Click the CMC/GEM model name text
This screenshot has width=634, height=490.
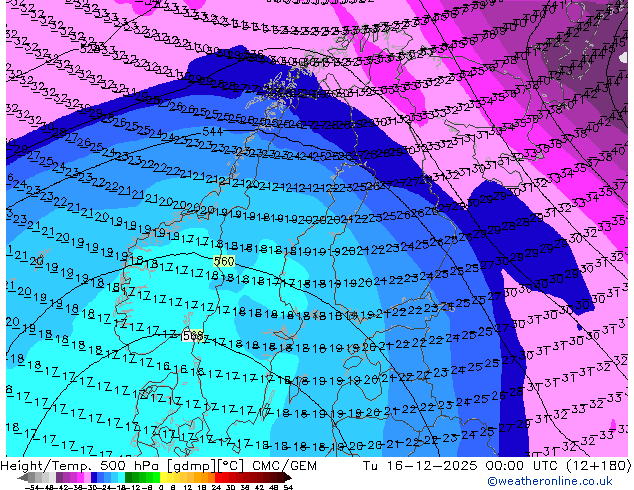pos(284,466)
